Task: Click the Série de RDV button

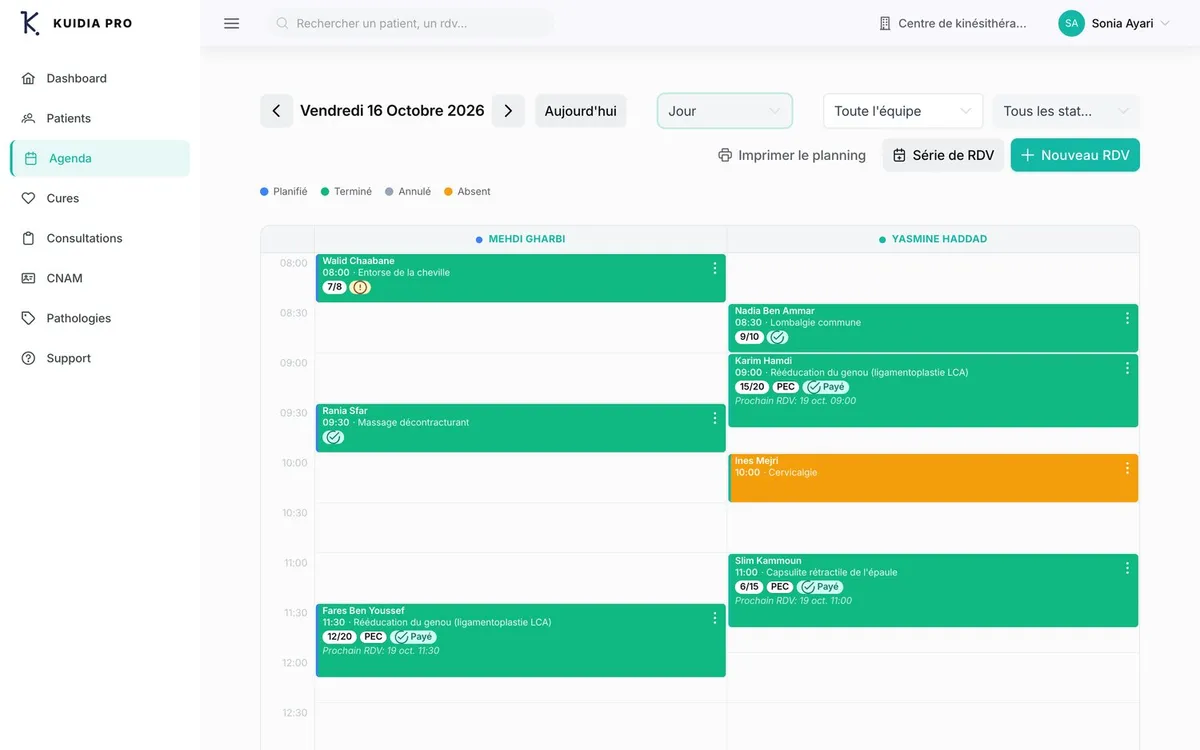Action: point(943,155)
